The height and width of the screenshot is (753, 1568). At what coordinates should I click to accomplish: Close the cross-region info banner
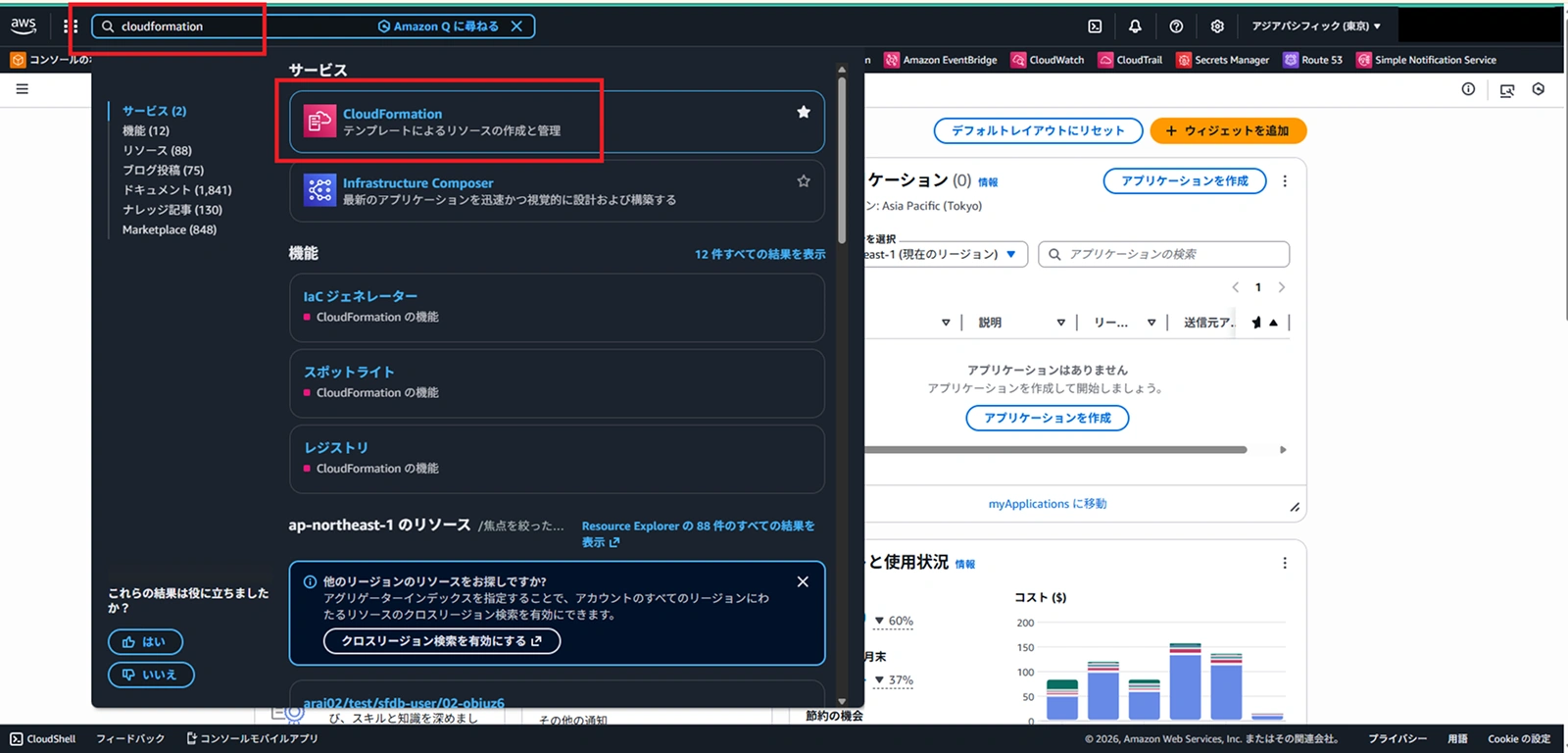pyautogui.click(x=803, y=581)
